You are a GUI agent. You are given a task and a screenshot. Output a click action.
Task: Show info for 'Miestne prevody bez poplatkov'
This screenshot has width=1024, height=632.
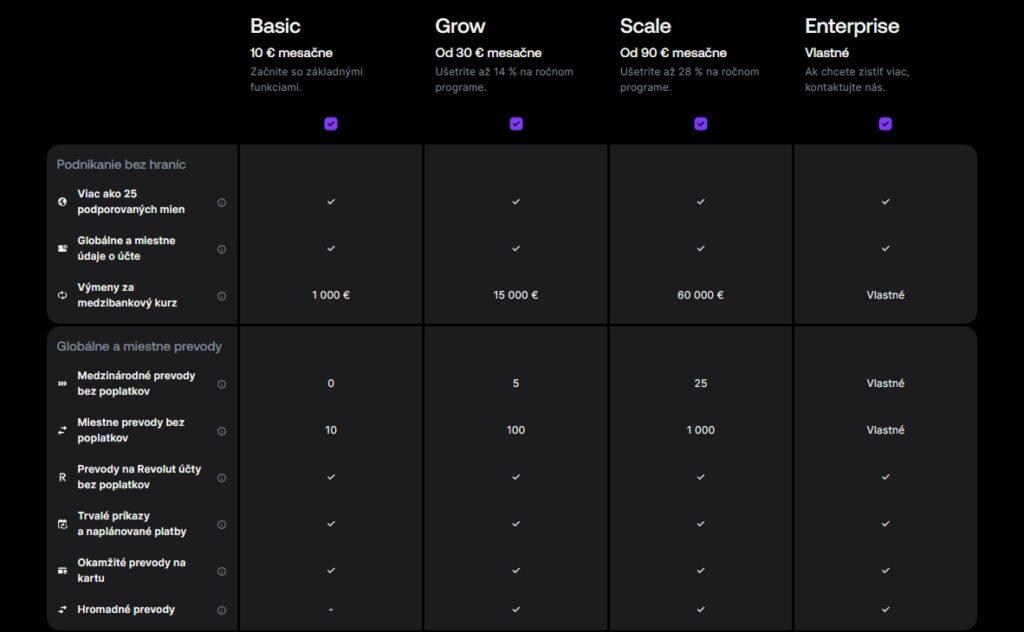(x=222, y=431)
